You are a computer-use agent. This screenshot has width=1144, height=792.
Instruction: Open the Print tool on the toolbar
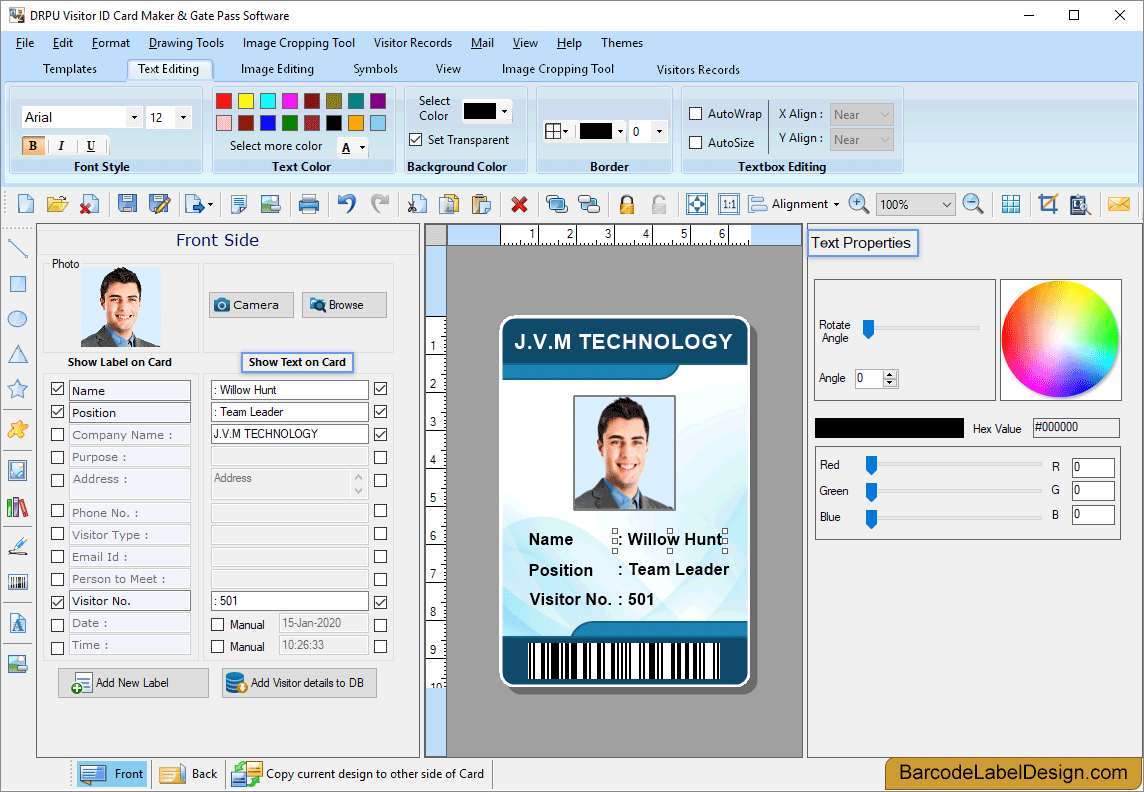[309, 204]
